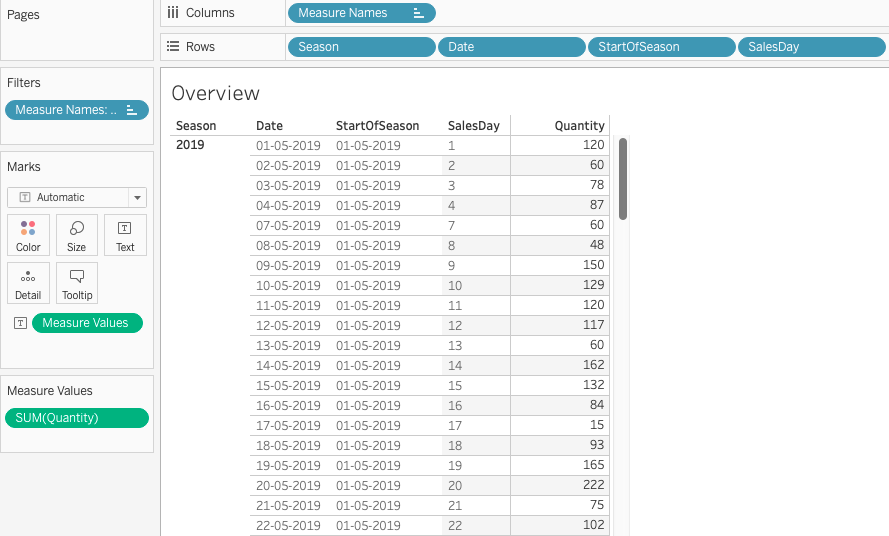
Task: Click the SalesDay pill in Rows
Action: pos(809,47)
